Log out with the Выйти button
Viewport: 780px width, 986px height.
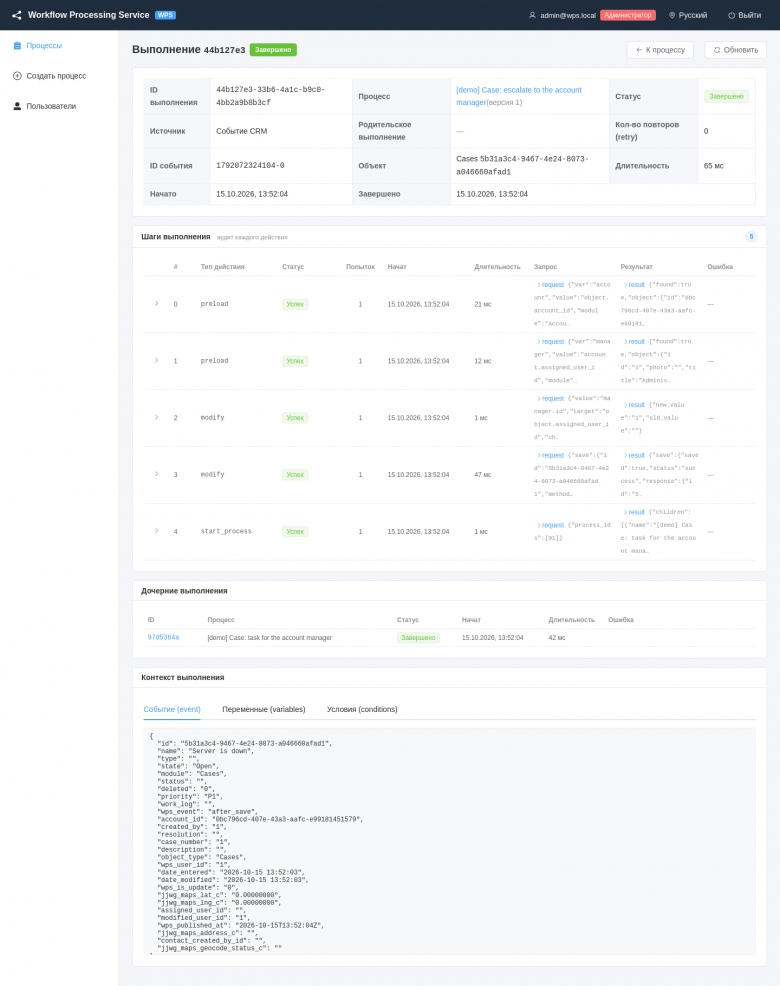pos(745,15)
